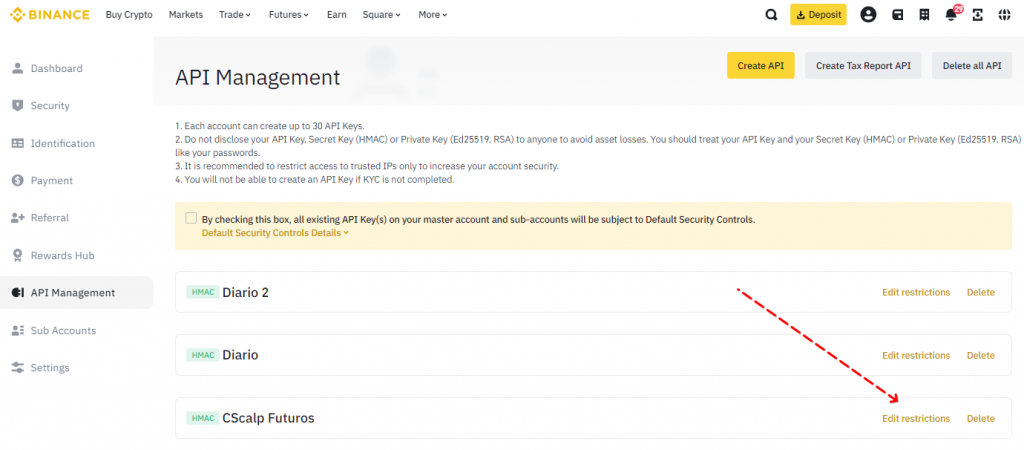Screen dimensions: 1024x450
Task: Click the Sub Accounts people icon
Action: (18, 330)
